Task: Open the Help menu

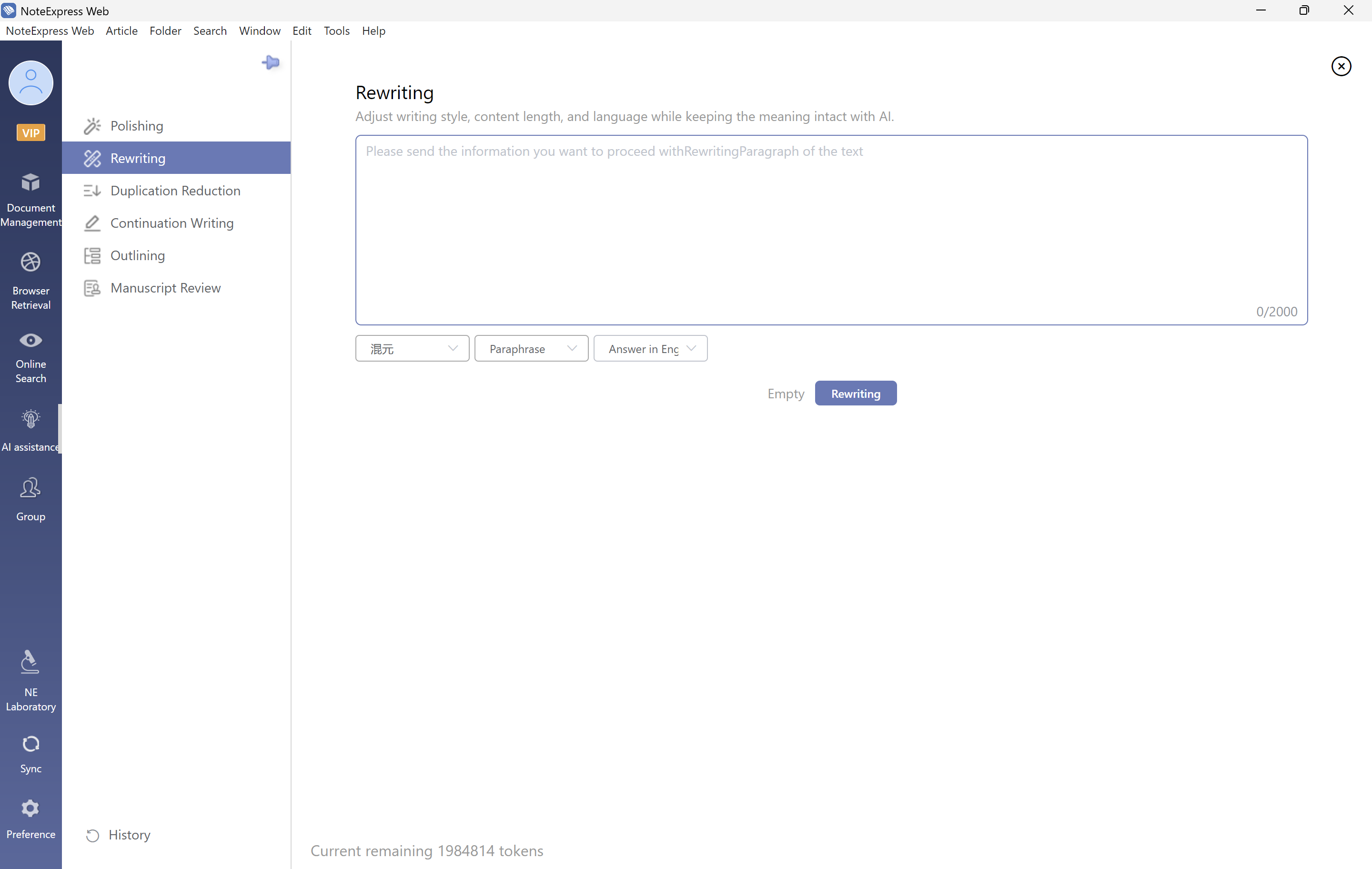Action: click(x=373, y=31)
